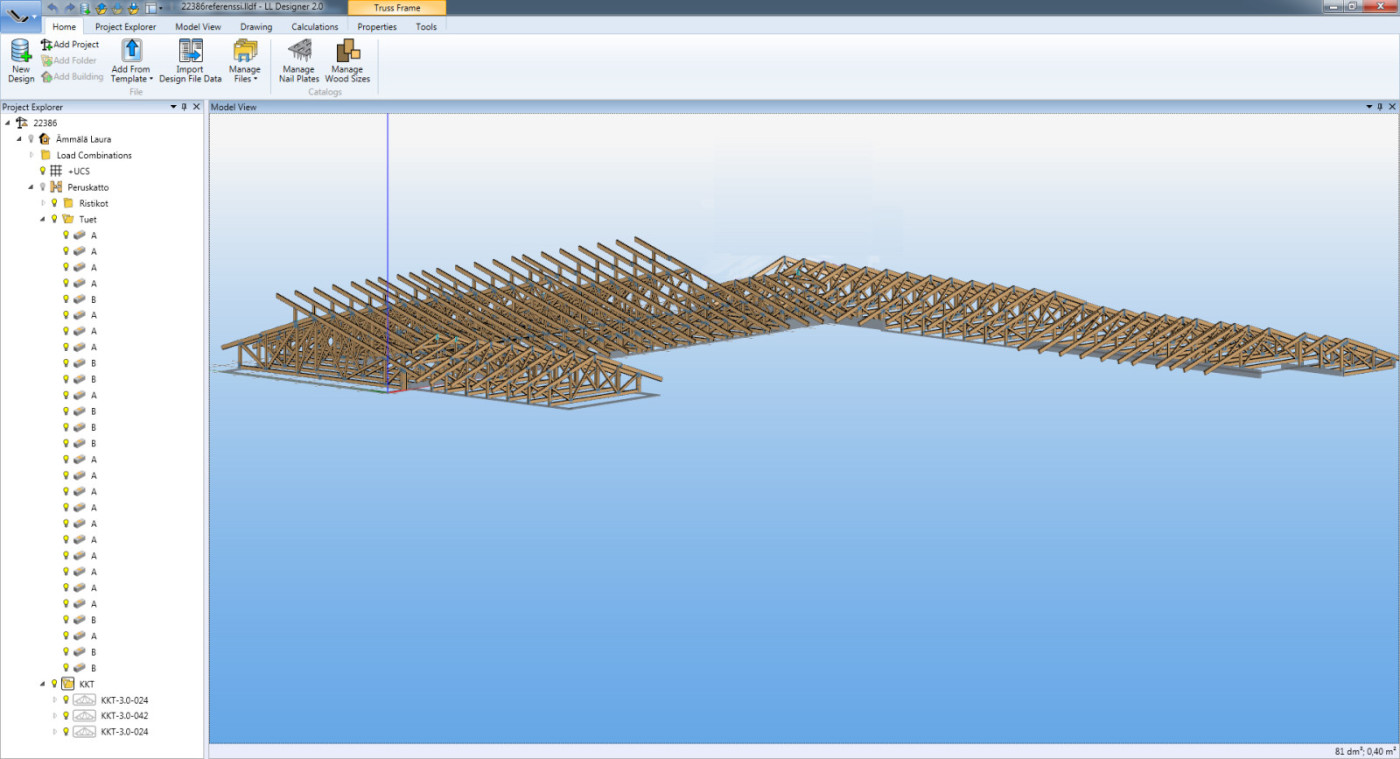Switch to the Calculations ribbon tab
1400x759 pixels.
(314, 27)
